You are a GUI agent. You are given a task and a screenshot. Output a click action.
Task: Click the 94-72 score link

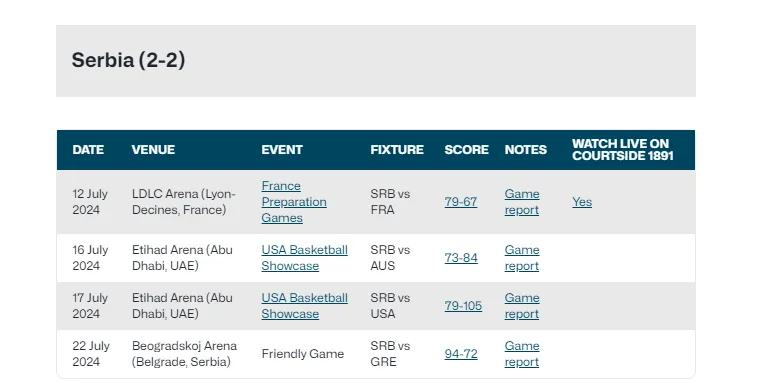[x=461, y=354]
